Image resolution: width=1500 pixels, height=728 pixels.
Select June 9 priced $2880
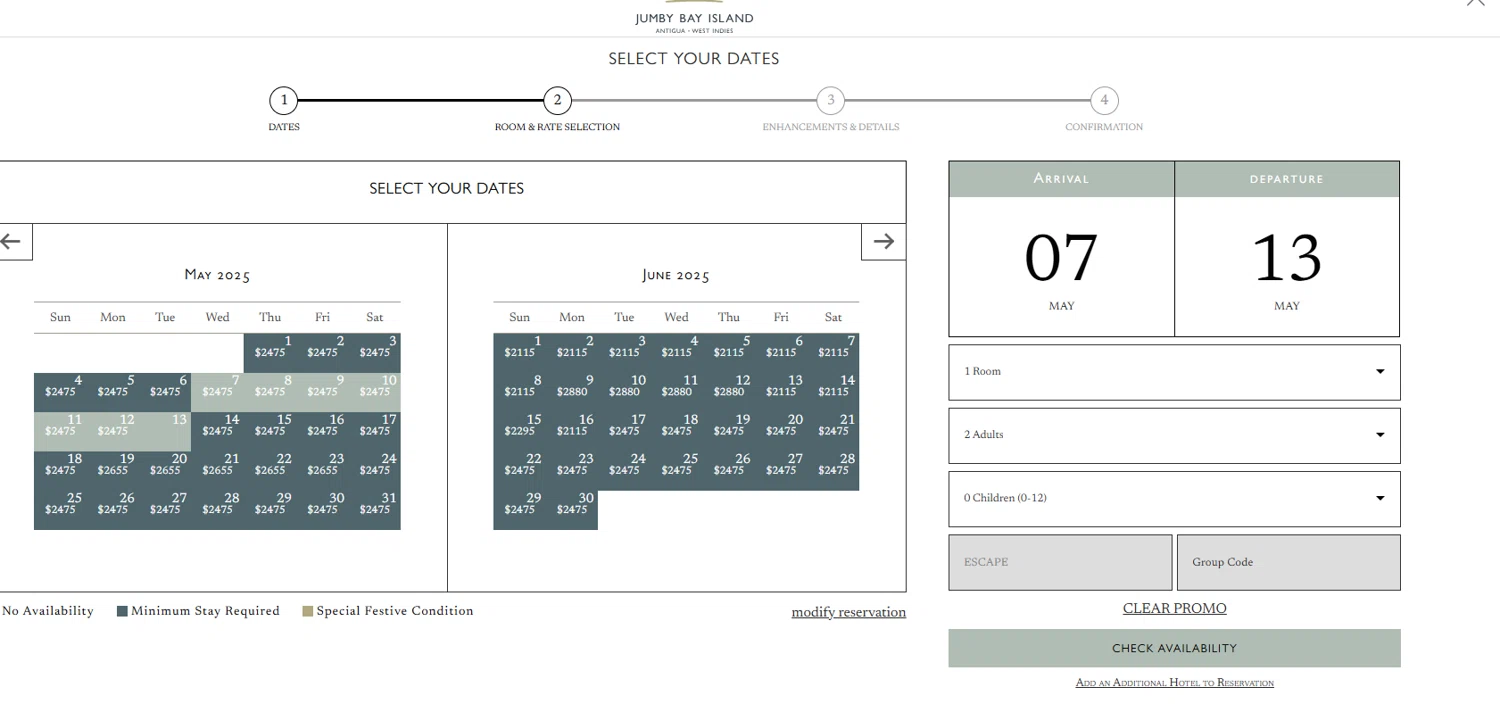(572, 392)
